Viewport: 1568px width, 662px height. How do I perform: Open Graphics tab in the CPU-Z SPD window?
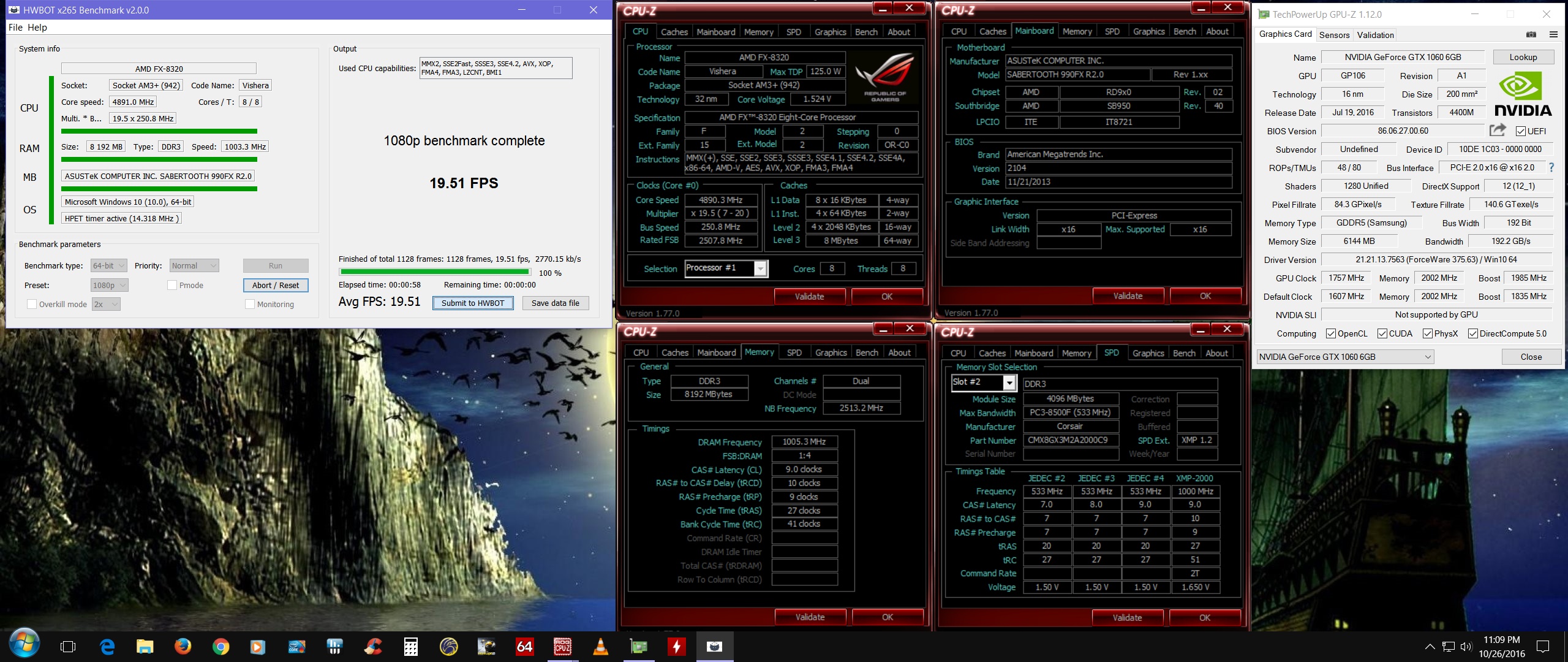pyautogui.click(x=1148, y=353)
